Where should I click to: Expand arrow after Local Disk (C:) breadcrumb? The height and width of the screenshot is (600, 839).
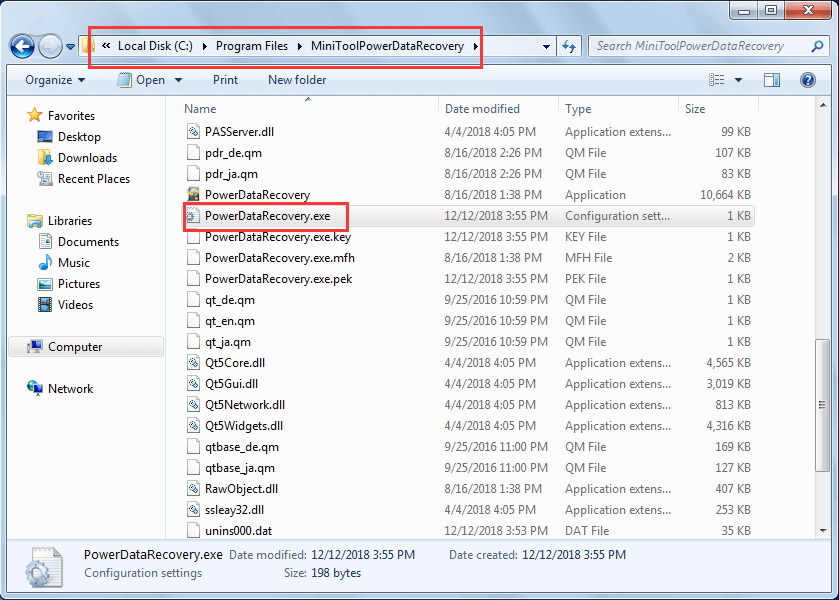tap(204, 46)
